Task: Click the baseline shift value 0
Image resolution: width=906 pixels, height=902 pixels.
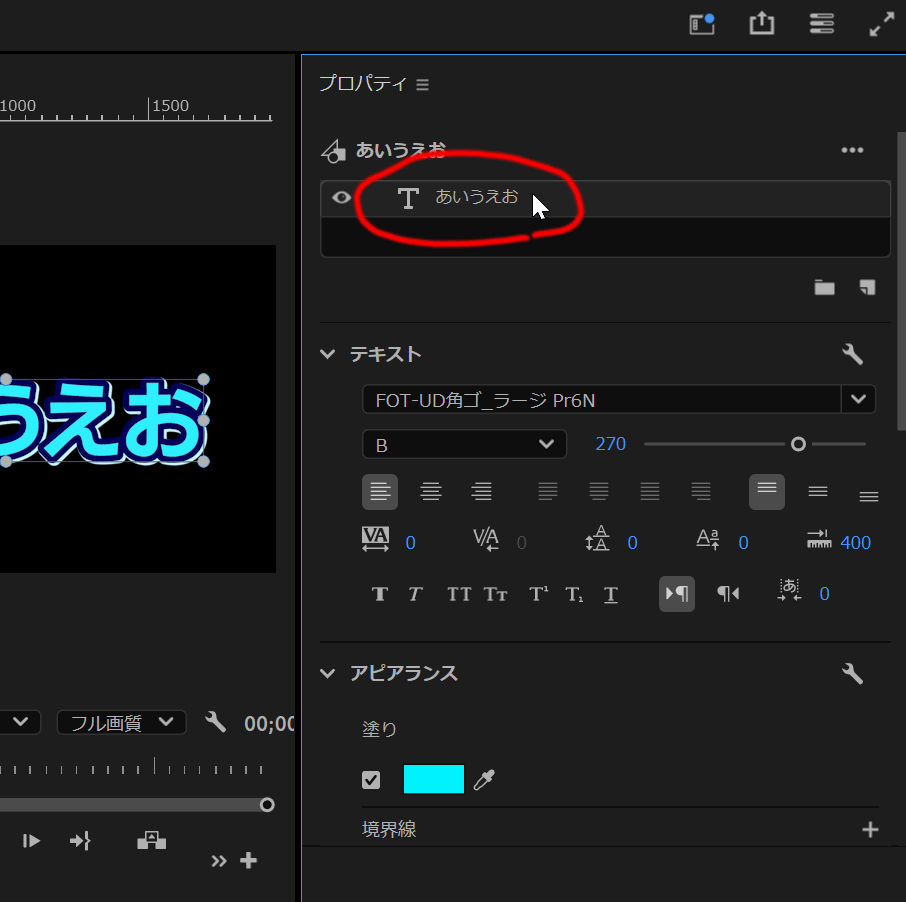Action: pyautogui.click(x=743, y=543)
